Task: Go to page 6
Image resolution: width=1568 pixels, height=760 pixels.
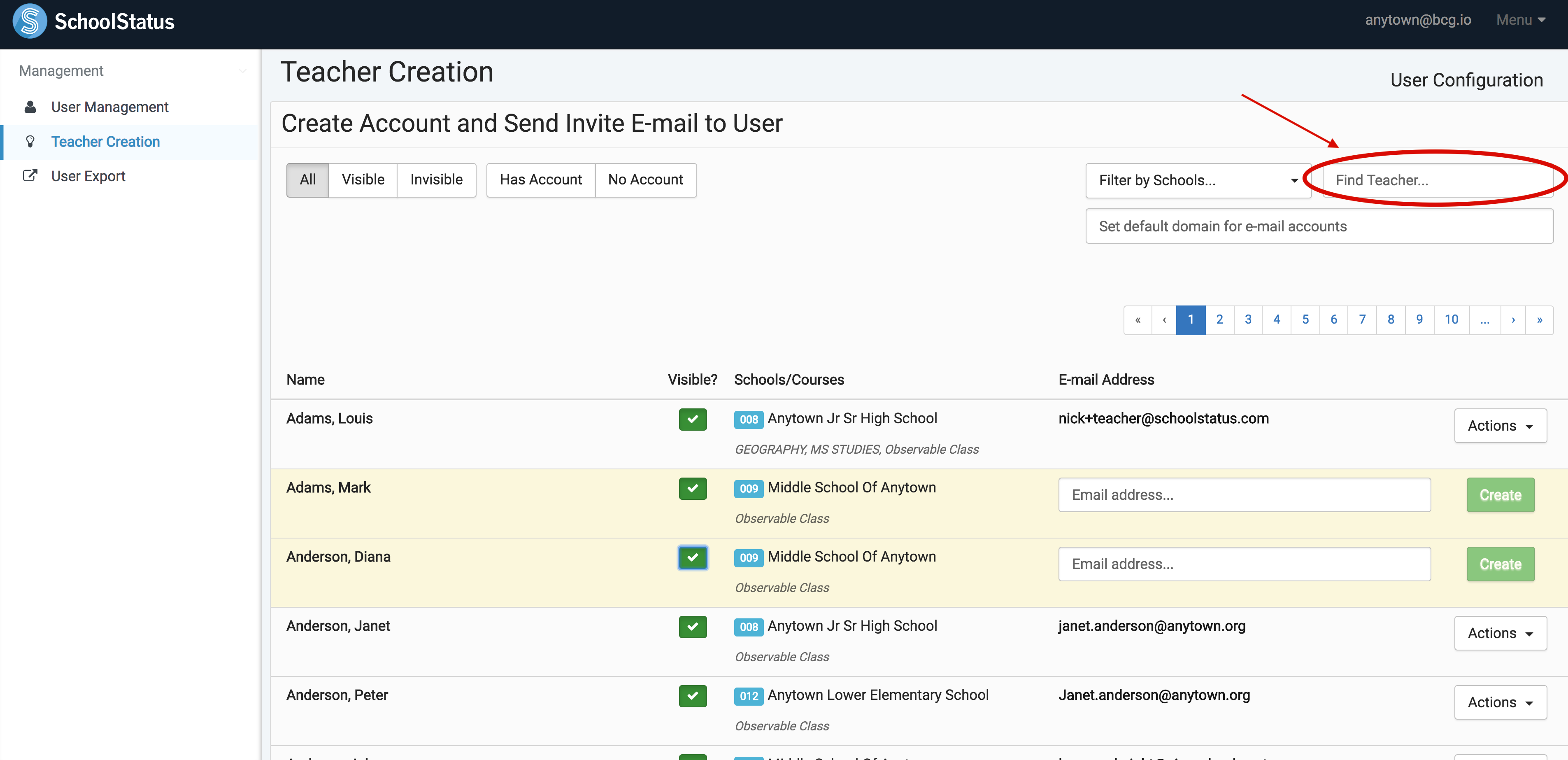Action: pyautogui.click(x=1334, y=320)
